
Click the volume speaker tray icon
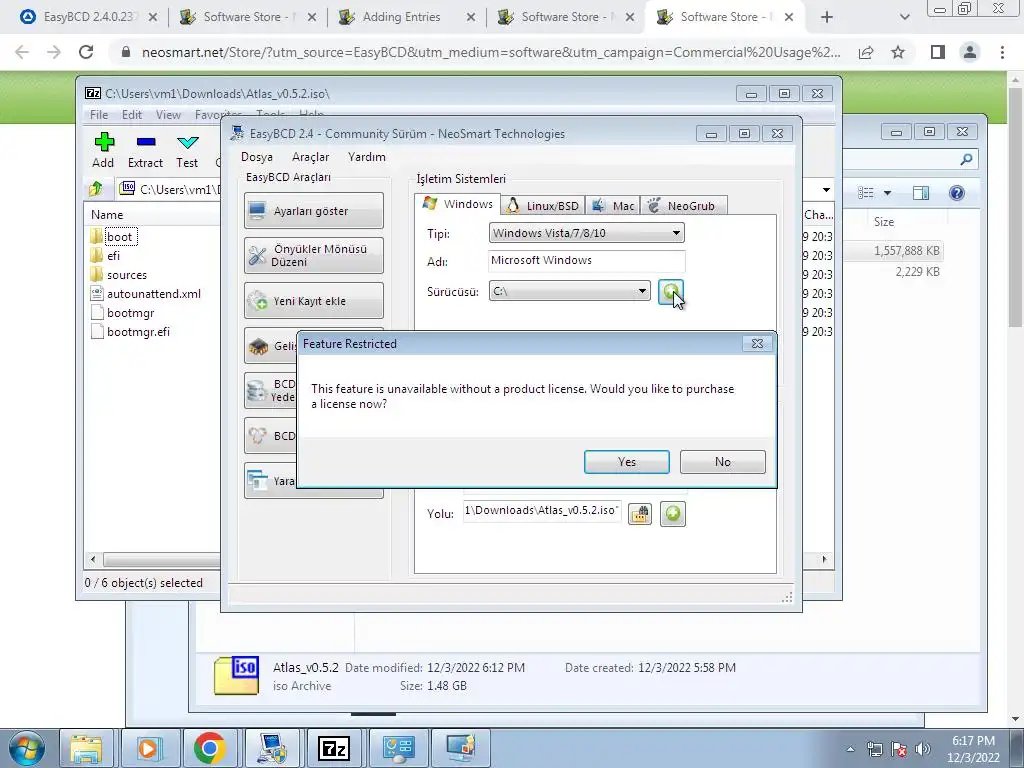pos(923,749)
